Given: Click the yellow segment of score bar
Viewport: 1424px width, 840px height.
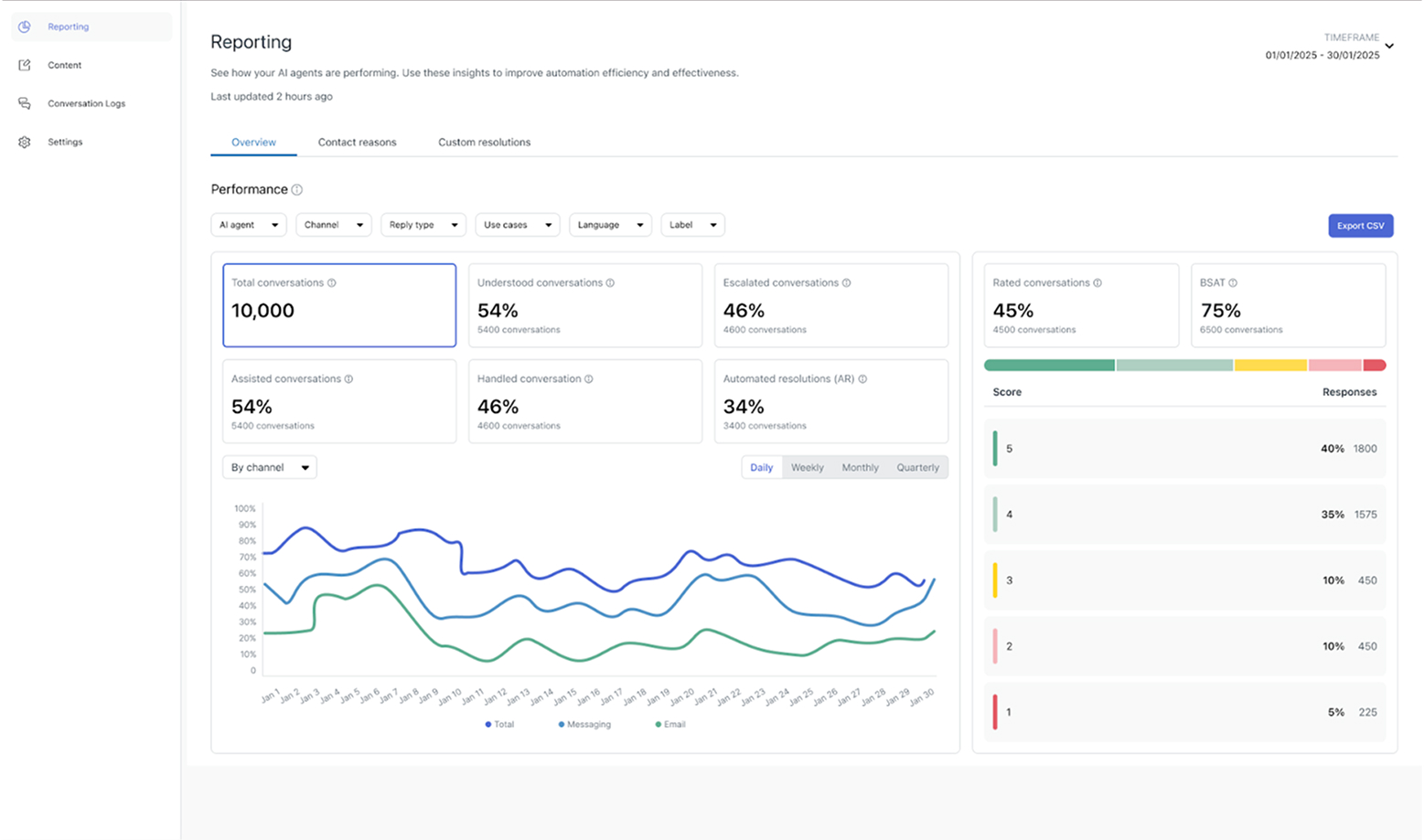Looking at the screenshot, I should 1270,366.
